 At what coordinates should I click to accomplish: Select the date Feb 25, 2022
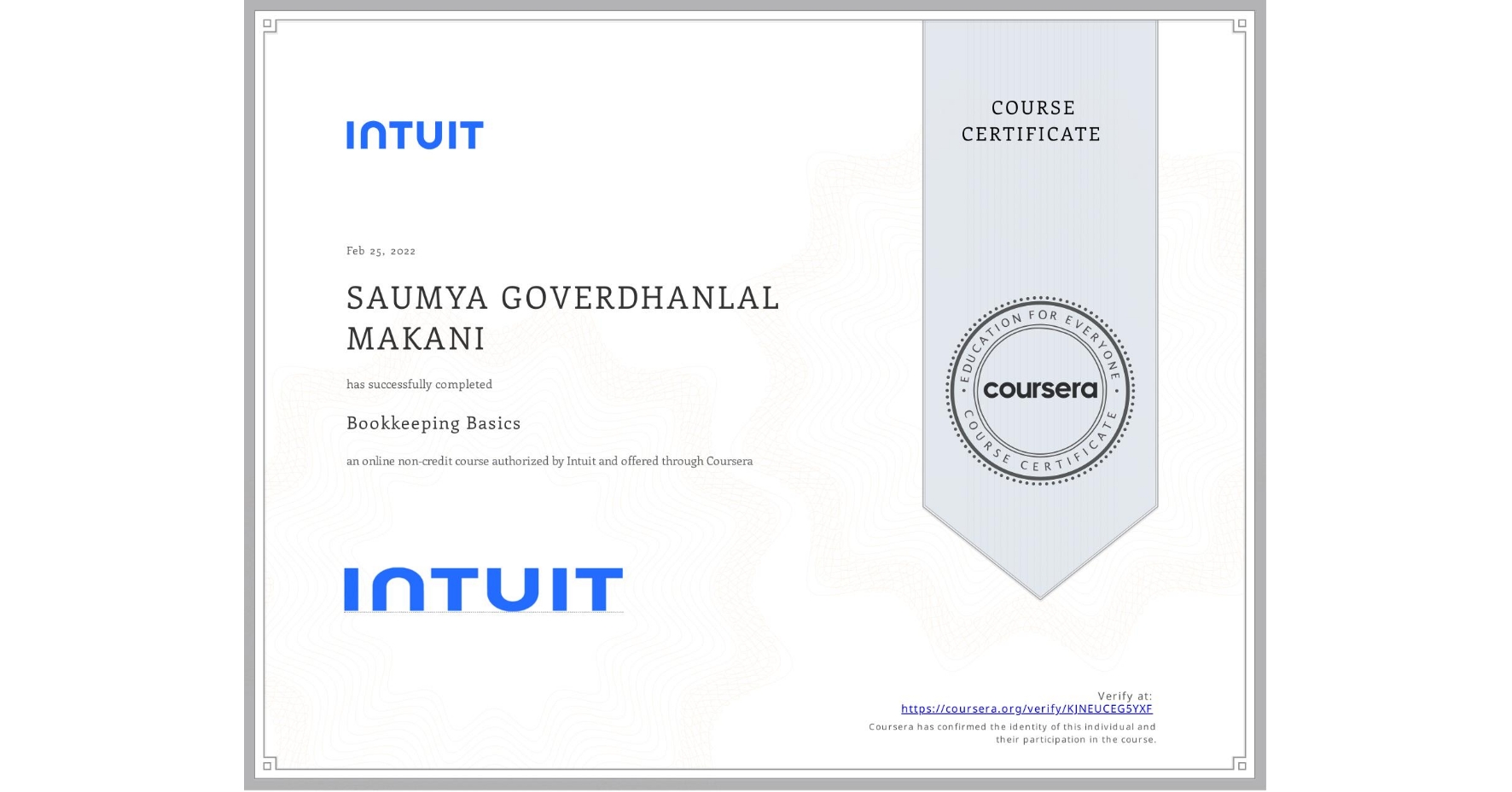click(381, 251)
